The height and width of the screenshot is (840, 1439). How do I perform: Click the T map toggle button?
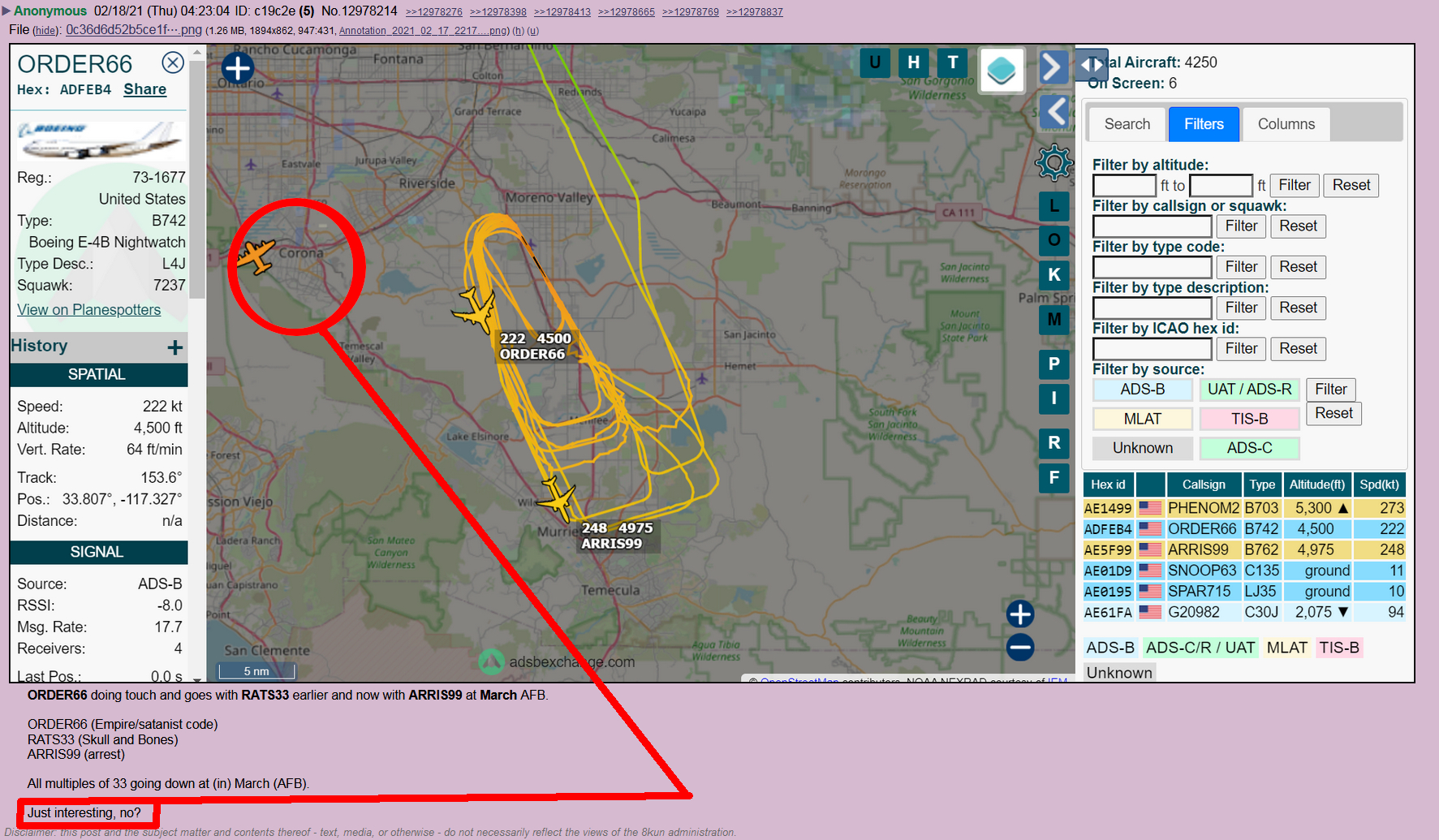[953, 62]
